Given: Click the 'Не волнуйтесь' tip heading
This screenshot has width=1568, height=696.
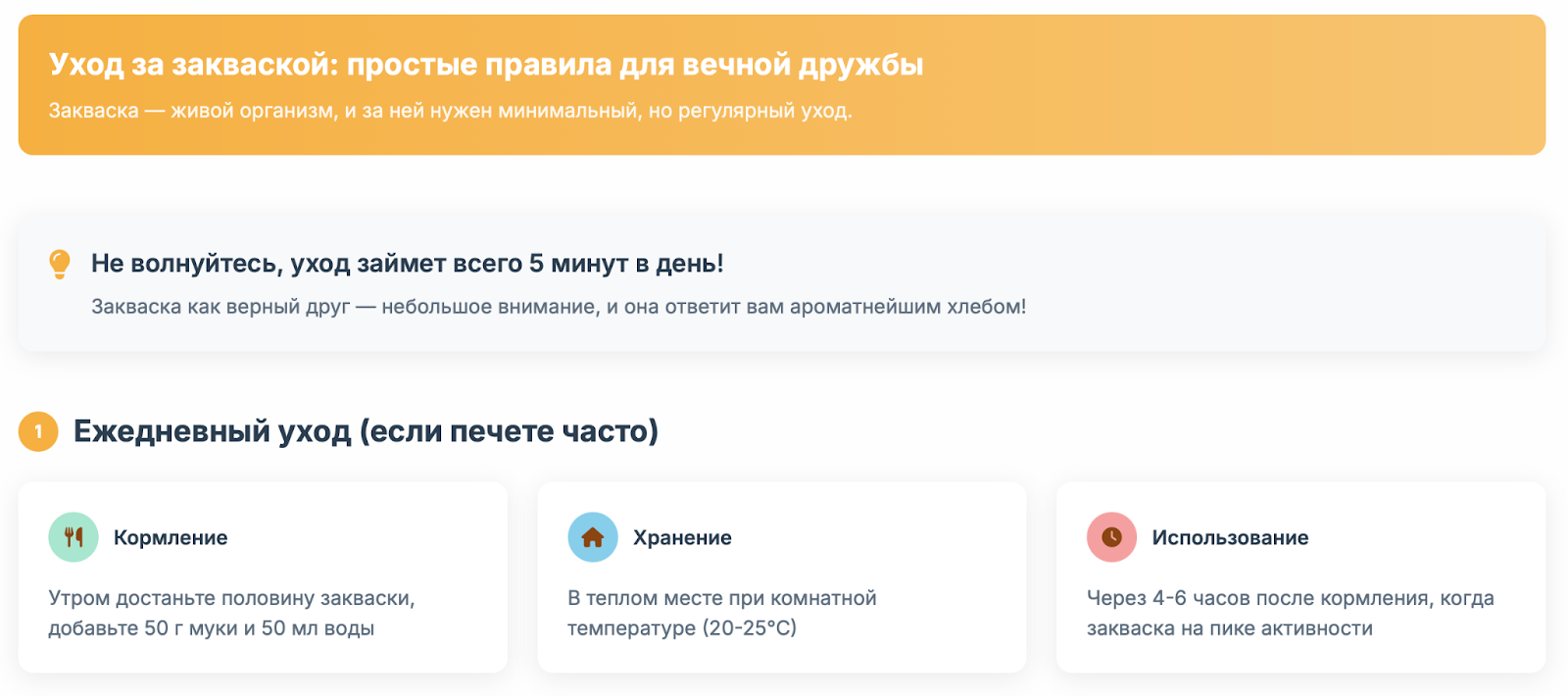Looking at the screenshot, I should click(x=407, y=264).
